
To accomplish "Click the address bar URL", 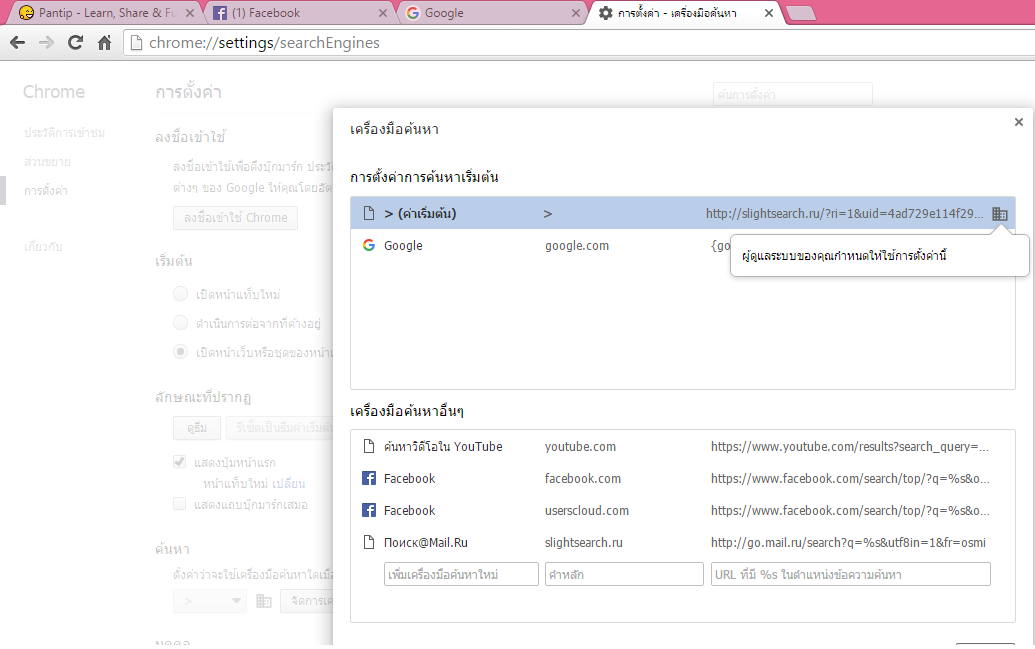I will pyautogui.click(x=264, y=43).
